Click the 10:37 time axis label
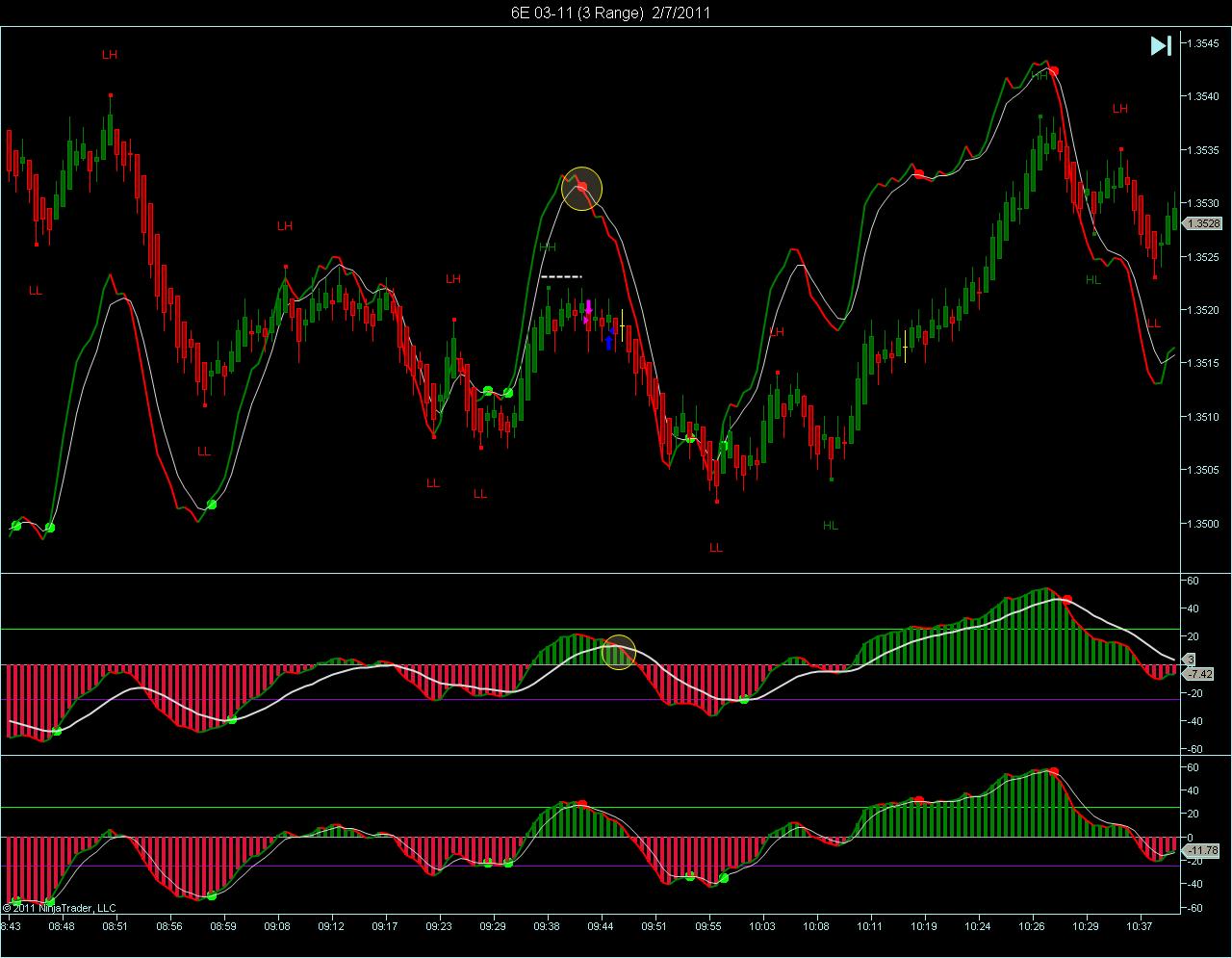This screenshot has width=1232, height=958. [x=1140, y=926]
